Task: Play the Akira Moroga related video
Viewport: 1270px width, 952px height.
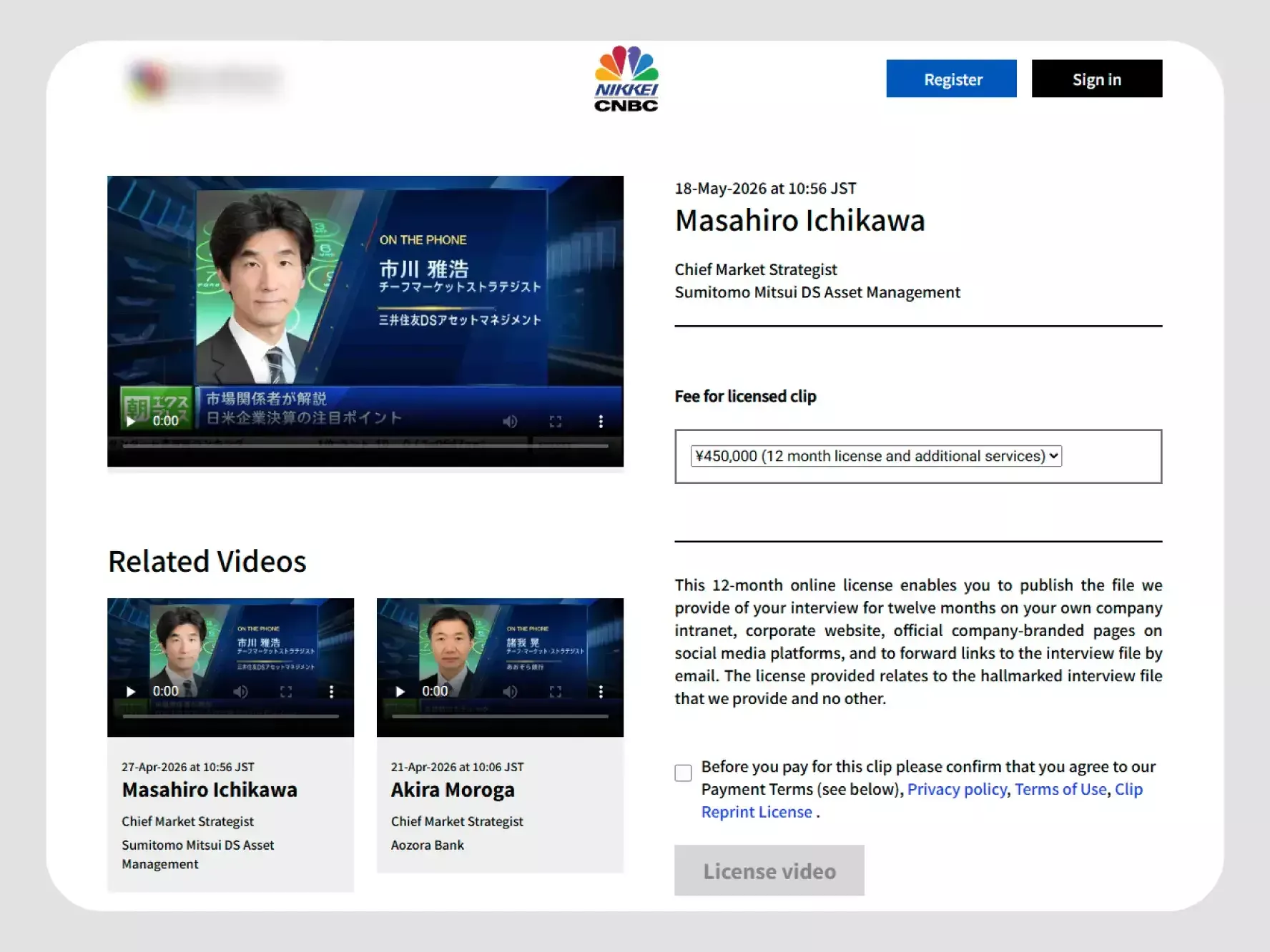Action: tap(400, 692)
